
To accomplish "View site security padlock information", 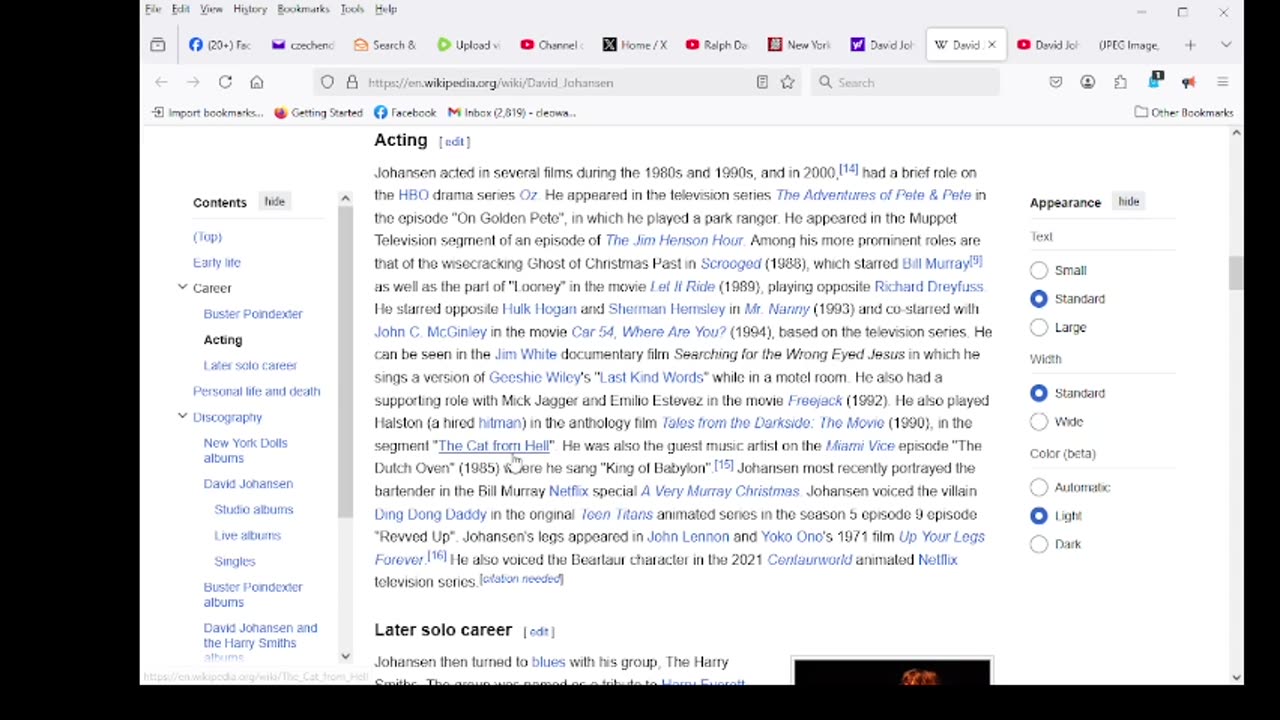I will (351, 82).
